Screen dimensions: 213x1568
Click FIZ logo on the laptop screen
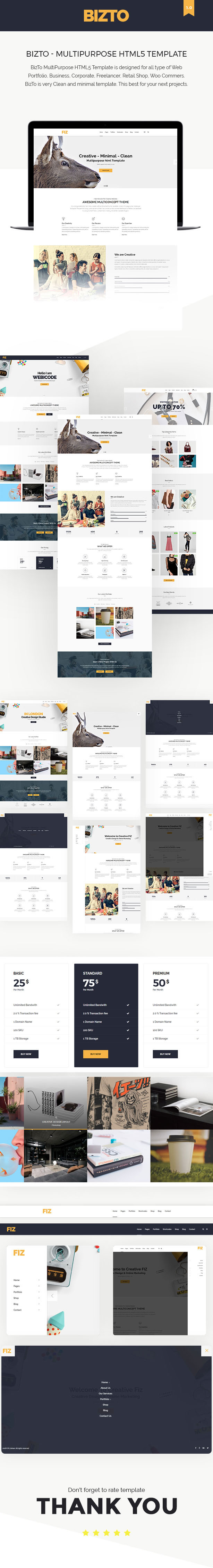click(65, 132)
